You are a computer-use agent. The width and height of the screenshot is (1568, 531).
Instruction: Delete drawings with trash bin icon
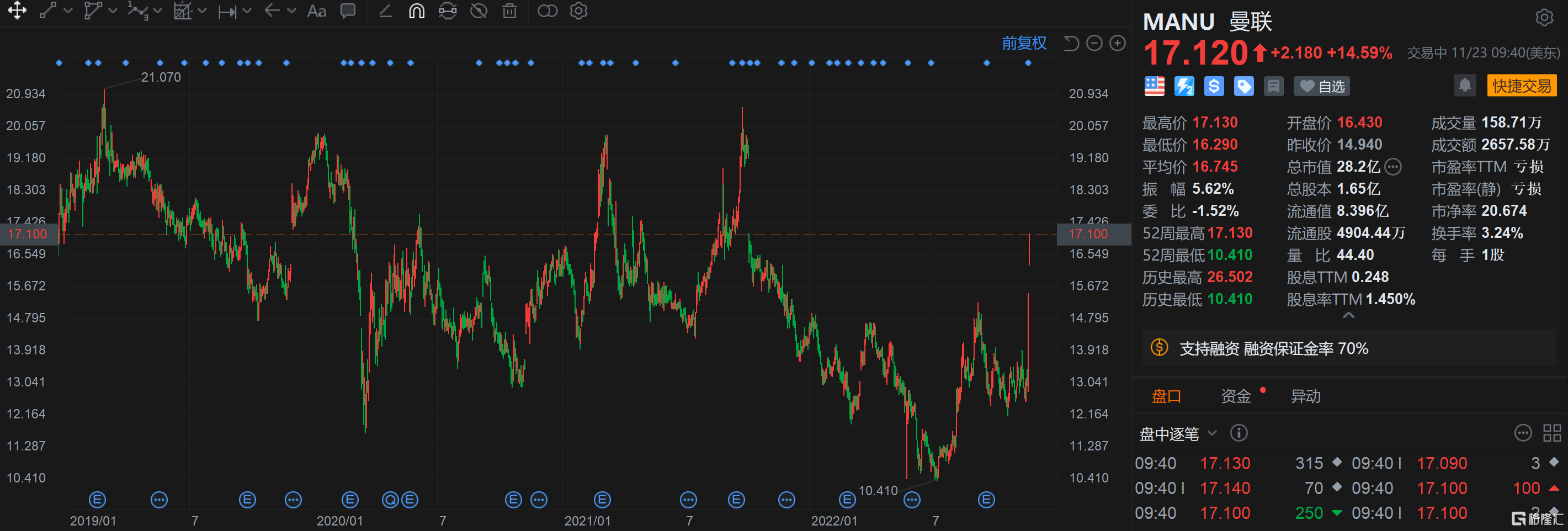point(509,11)
